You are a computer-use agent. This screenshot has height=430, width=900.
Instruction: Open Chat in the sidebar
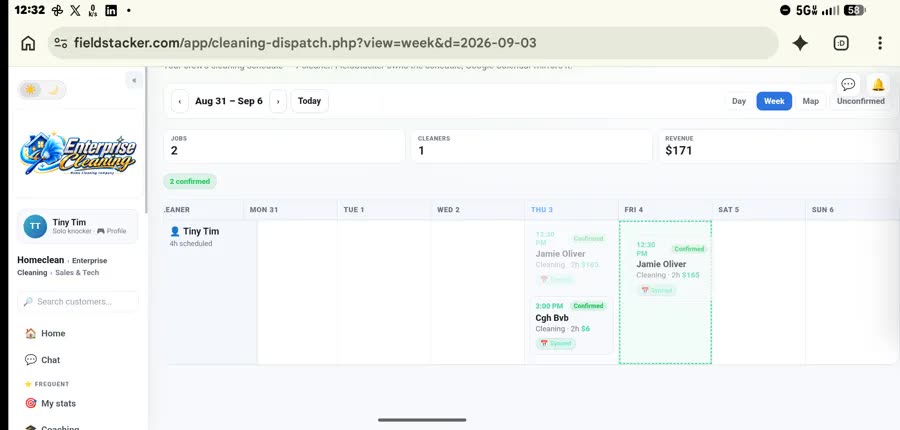coord(78,360)
